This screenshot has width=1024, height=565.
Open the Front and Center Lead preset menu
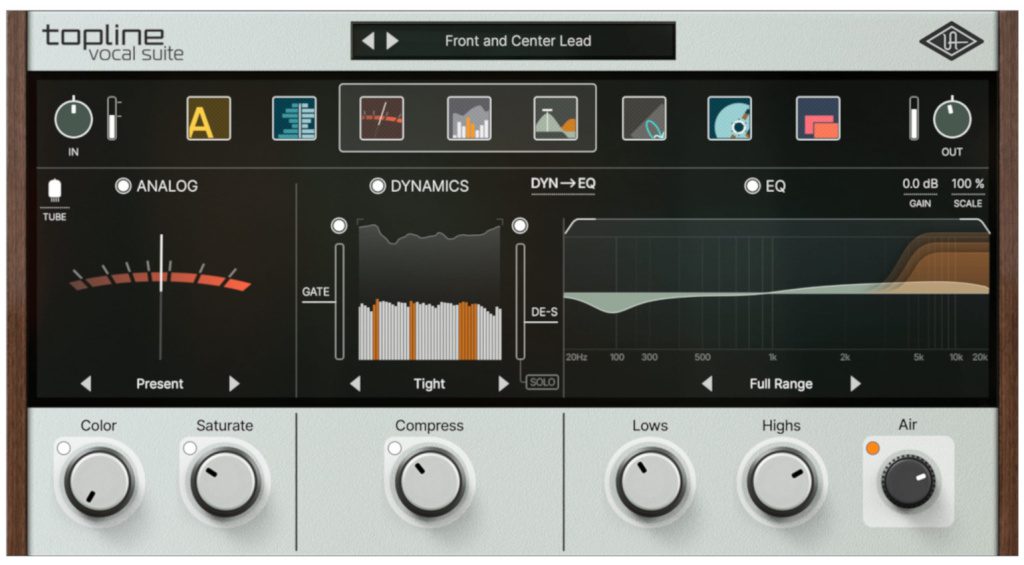coord(517,41)
